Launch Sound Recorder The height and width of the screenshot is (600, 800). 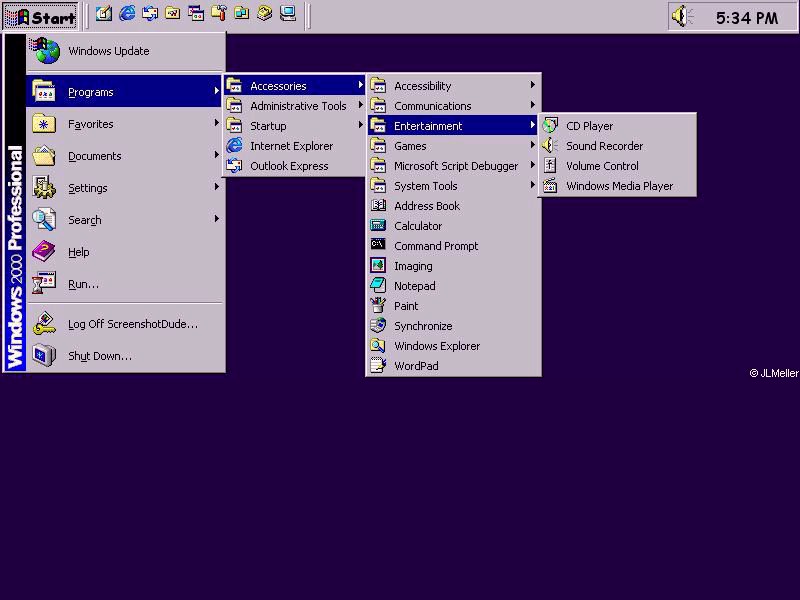[617, 146]
